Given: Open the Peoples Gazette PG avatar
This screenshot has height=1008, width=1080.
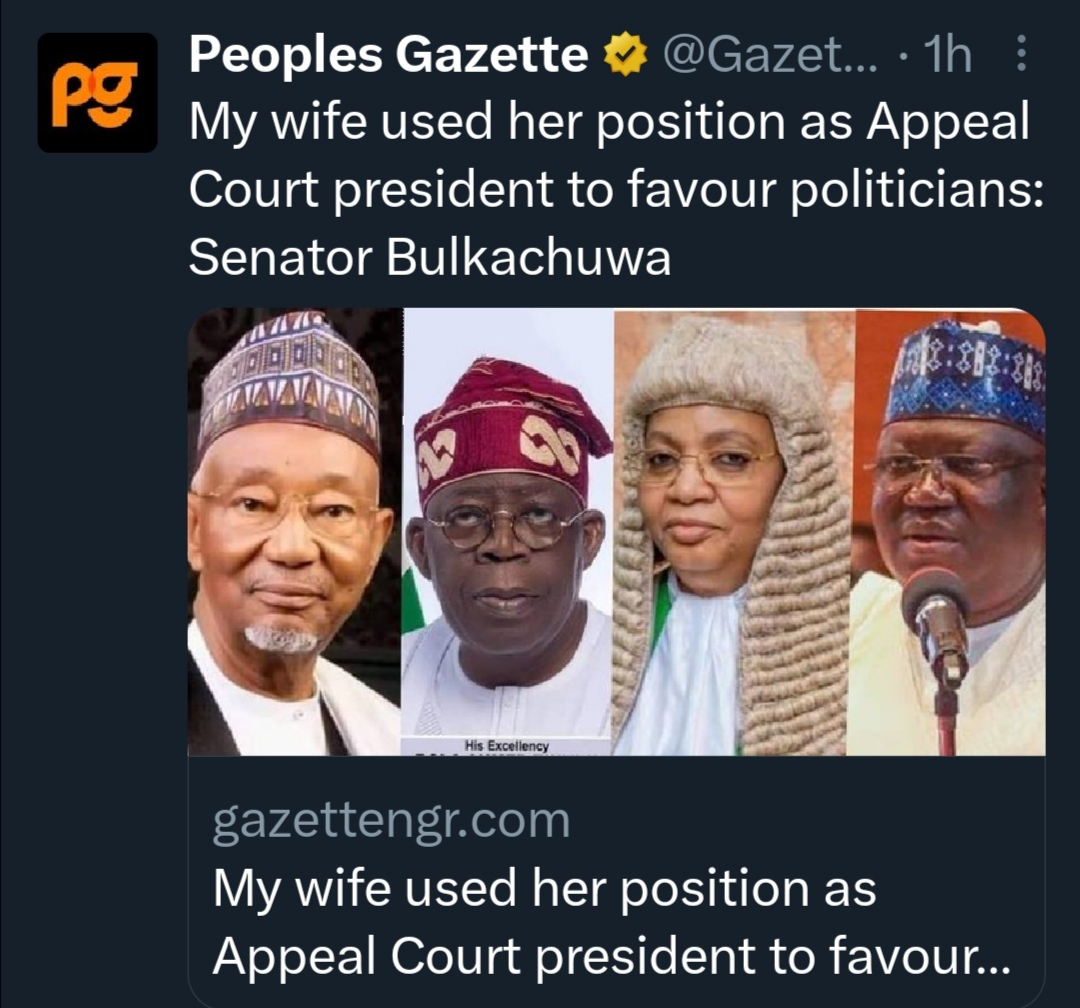Looking at the screenshot, I should pyautogui.click(x=97, y=93).
